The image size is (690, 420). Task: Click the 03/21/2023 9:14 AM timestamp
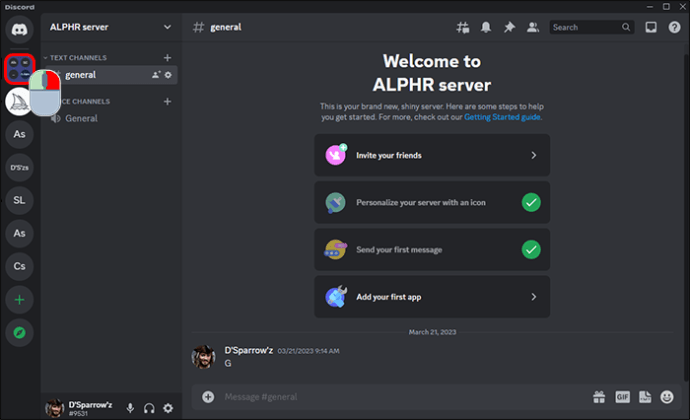click(308, 351)
